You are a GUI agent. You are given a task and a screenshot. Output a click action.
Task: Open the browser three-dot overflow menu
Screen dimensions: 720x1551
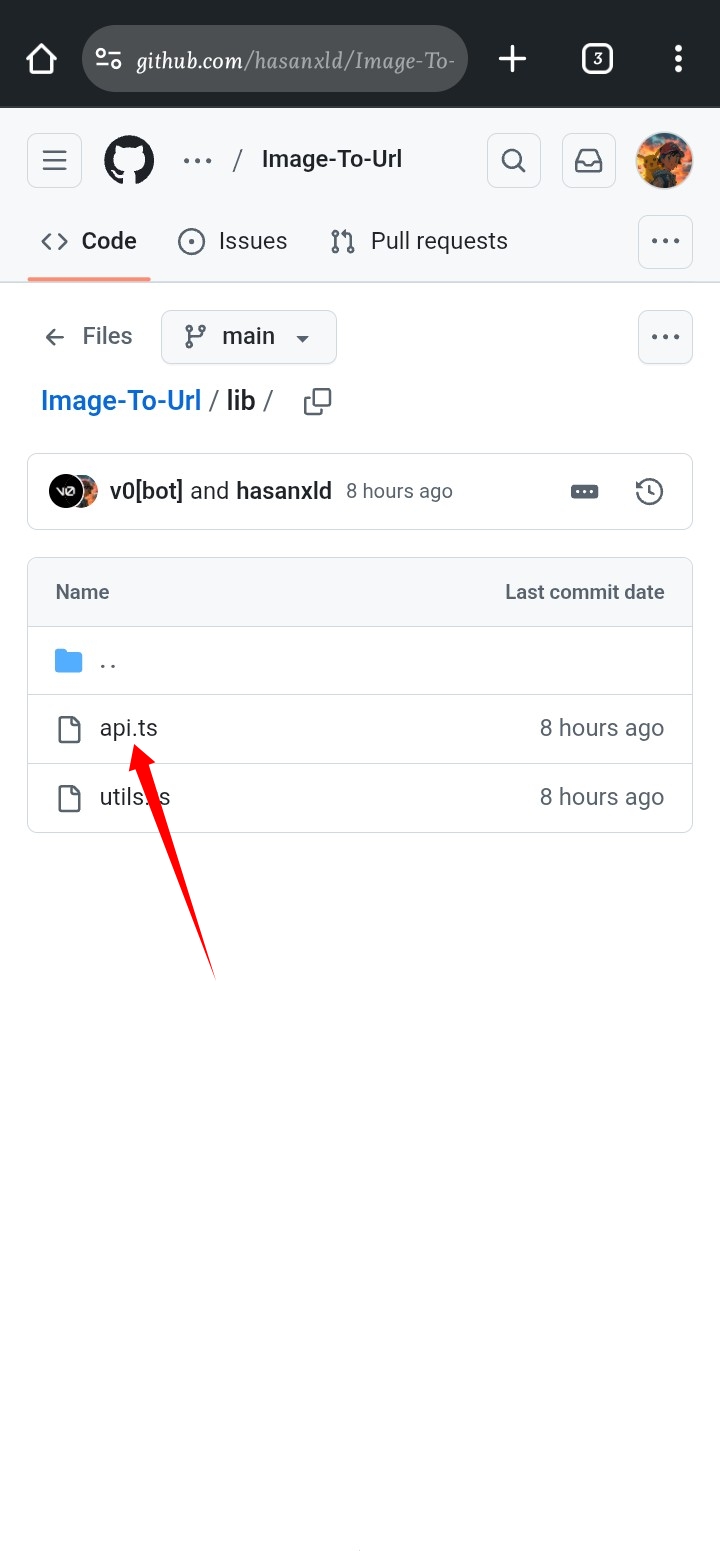(678, 59)
